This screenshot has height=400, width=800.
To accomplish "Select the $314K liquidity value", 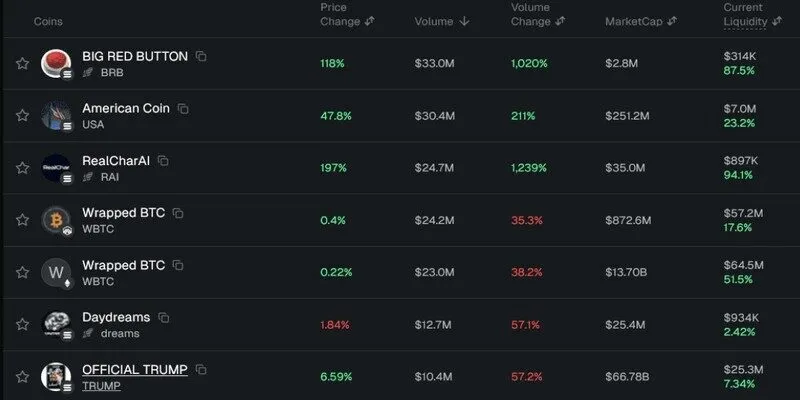I will tap(739, 56).
